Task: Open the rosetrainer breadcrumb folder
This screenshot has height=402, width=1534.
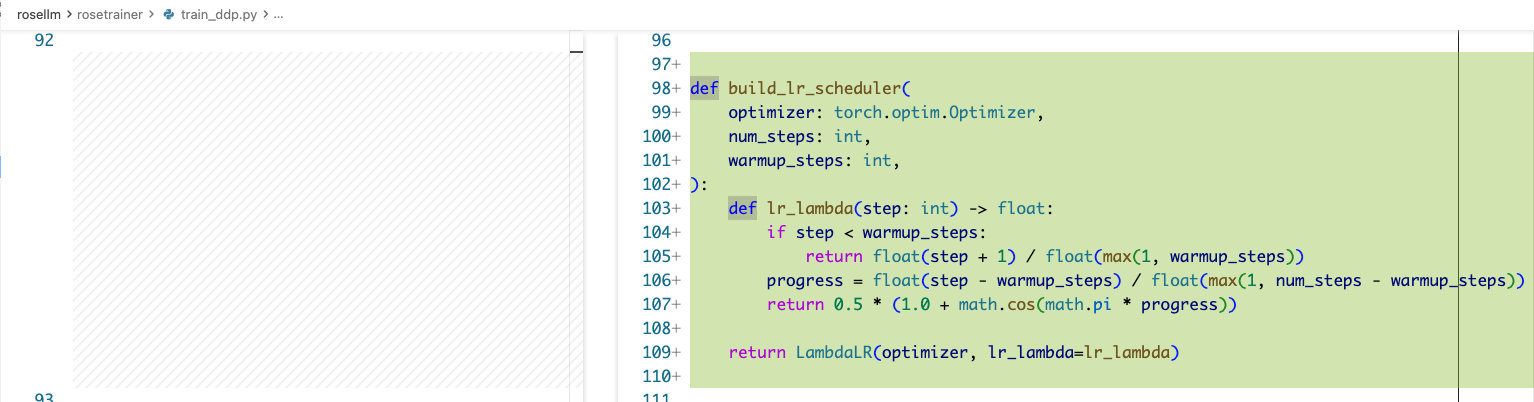Action: (x=110, y=15)
